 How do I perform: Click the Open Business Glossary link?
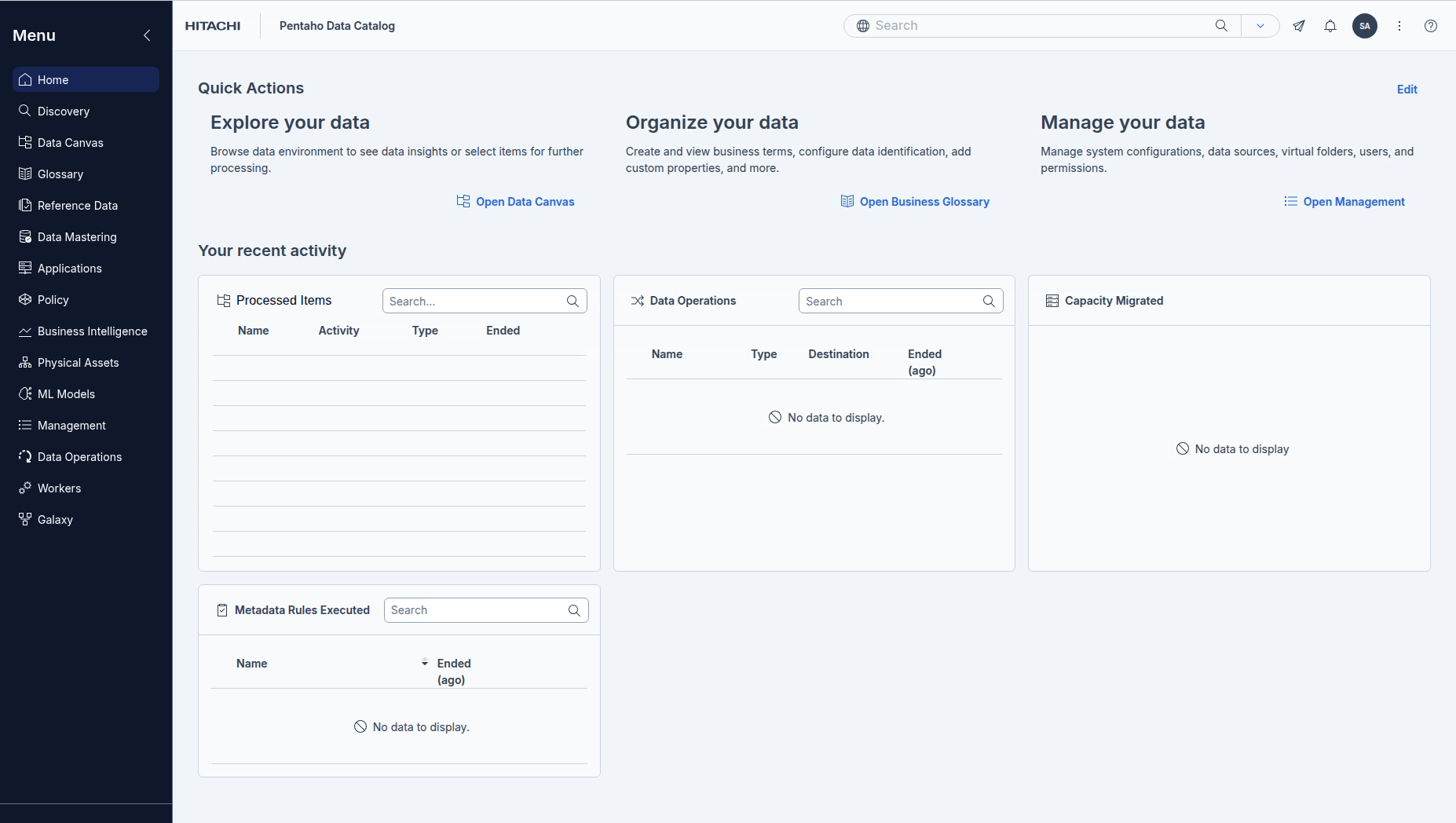coord(924,202)
